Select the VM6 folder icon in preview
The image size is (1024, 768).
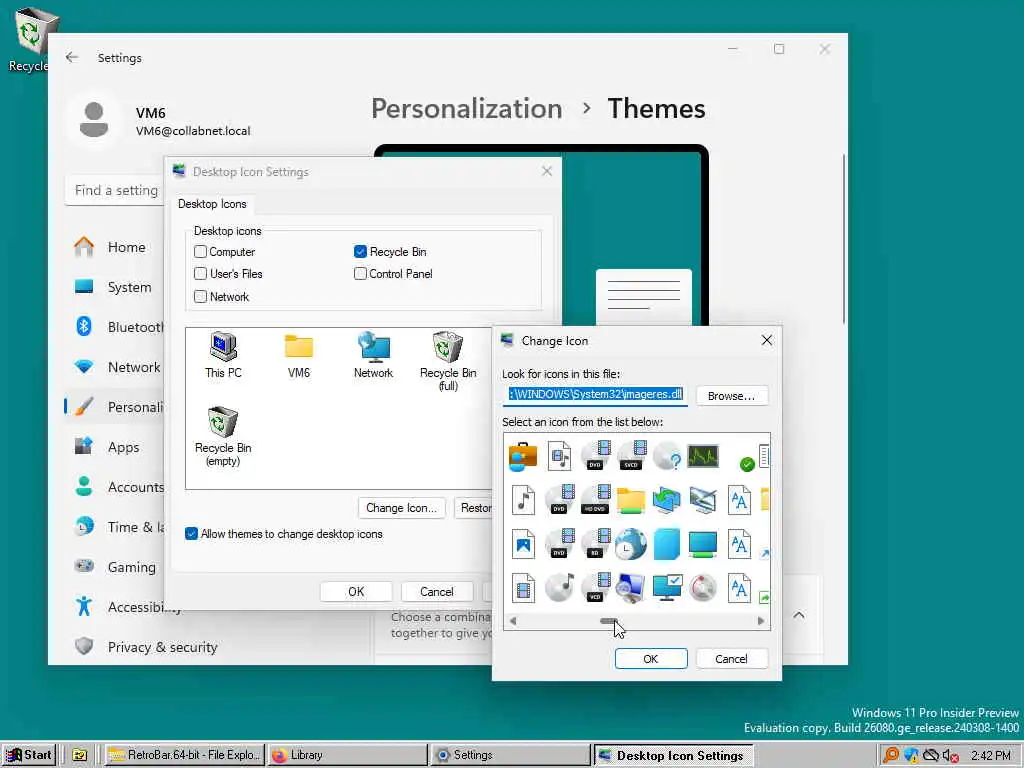pos(298,355)
